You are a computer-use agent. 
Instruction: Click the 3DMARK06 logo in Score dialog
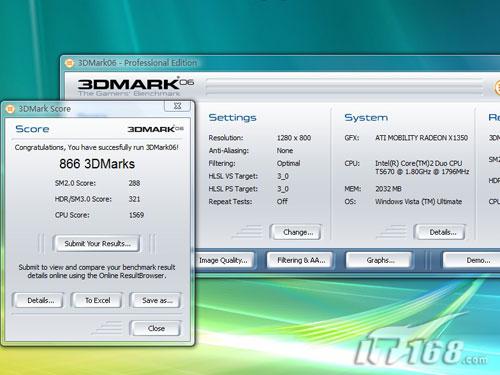coord(155,129)
